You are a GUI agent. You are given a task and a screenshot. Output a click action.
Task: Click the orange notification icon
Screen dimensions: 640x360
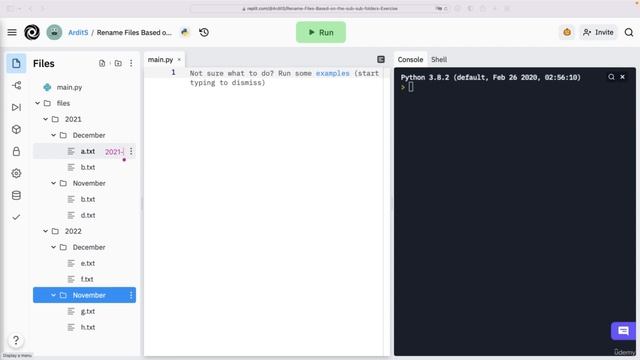(x=567, y=32)
